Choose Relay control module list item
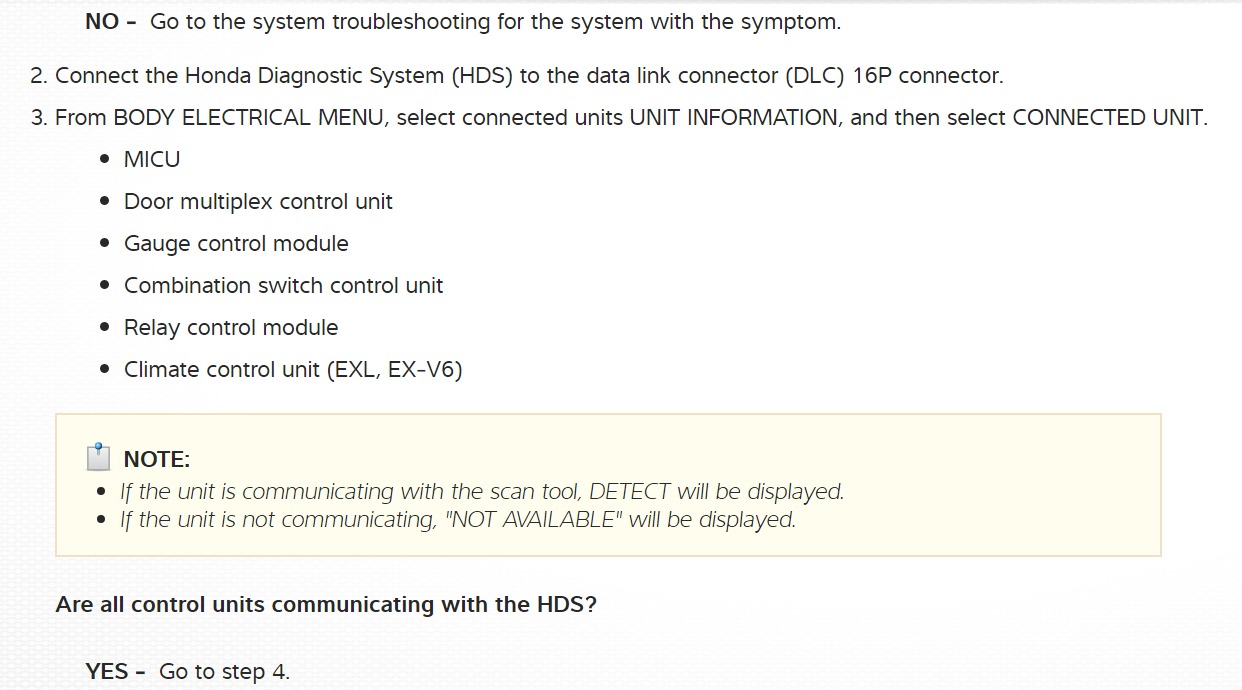 point(231,327)
